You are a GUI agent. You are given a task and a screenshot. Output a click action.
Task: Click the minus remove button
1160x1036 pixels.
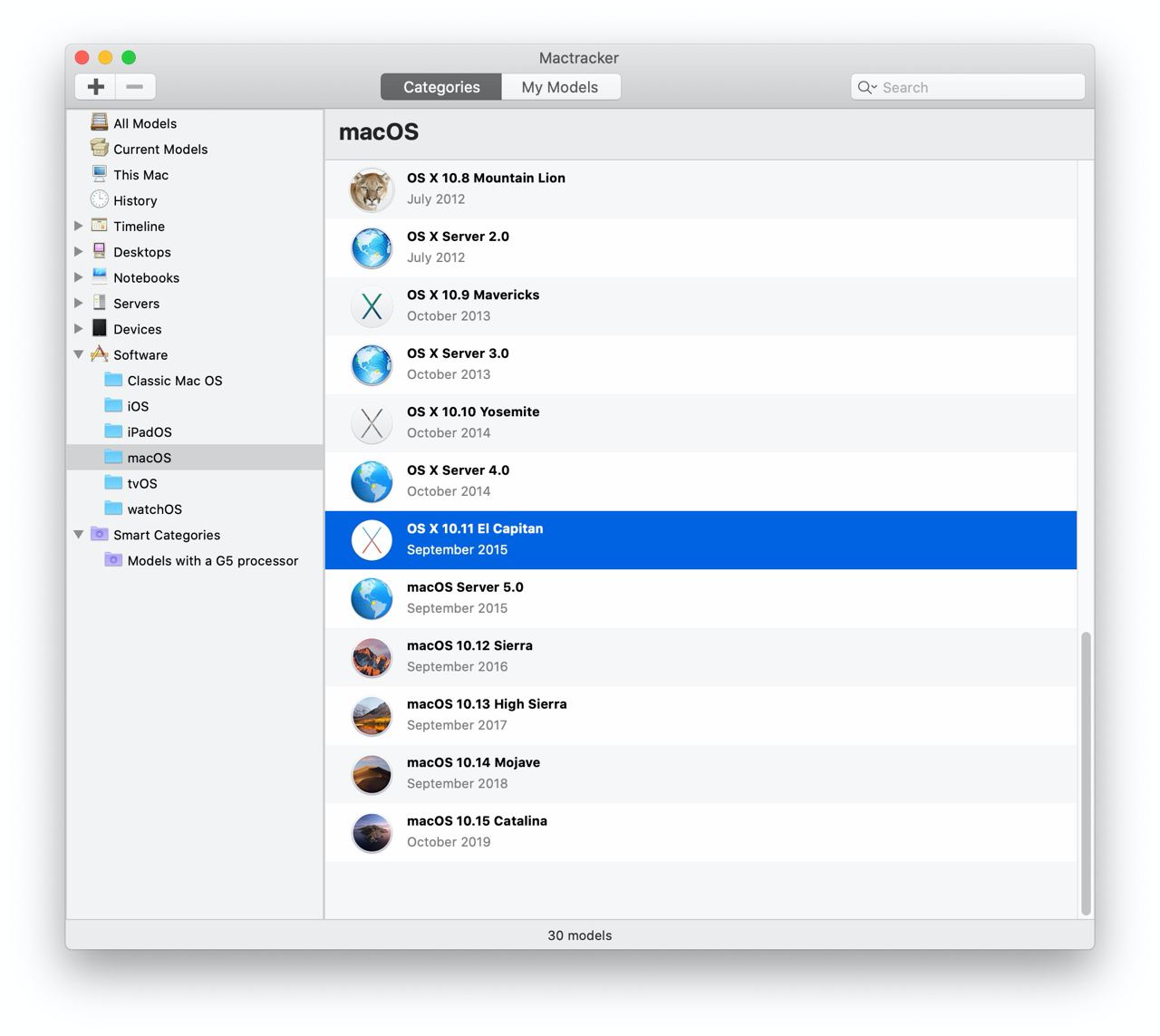(x=135, y=86)
